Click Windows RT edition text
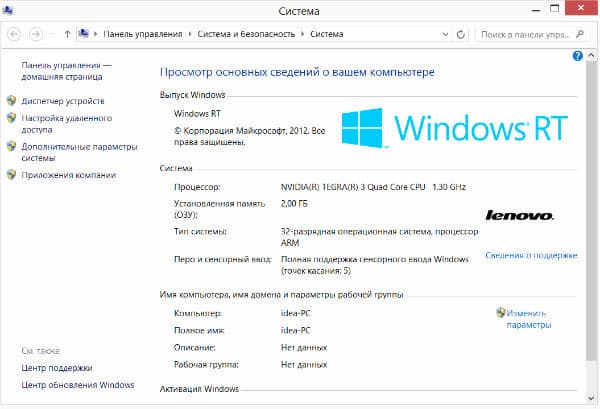This screenshot has height=409, width=600. coord(197,114)
